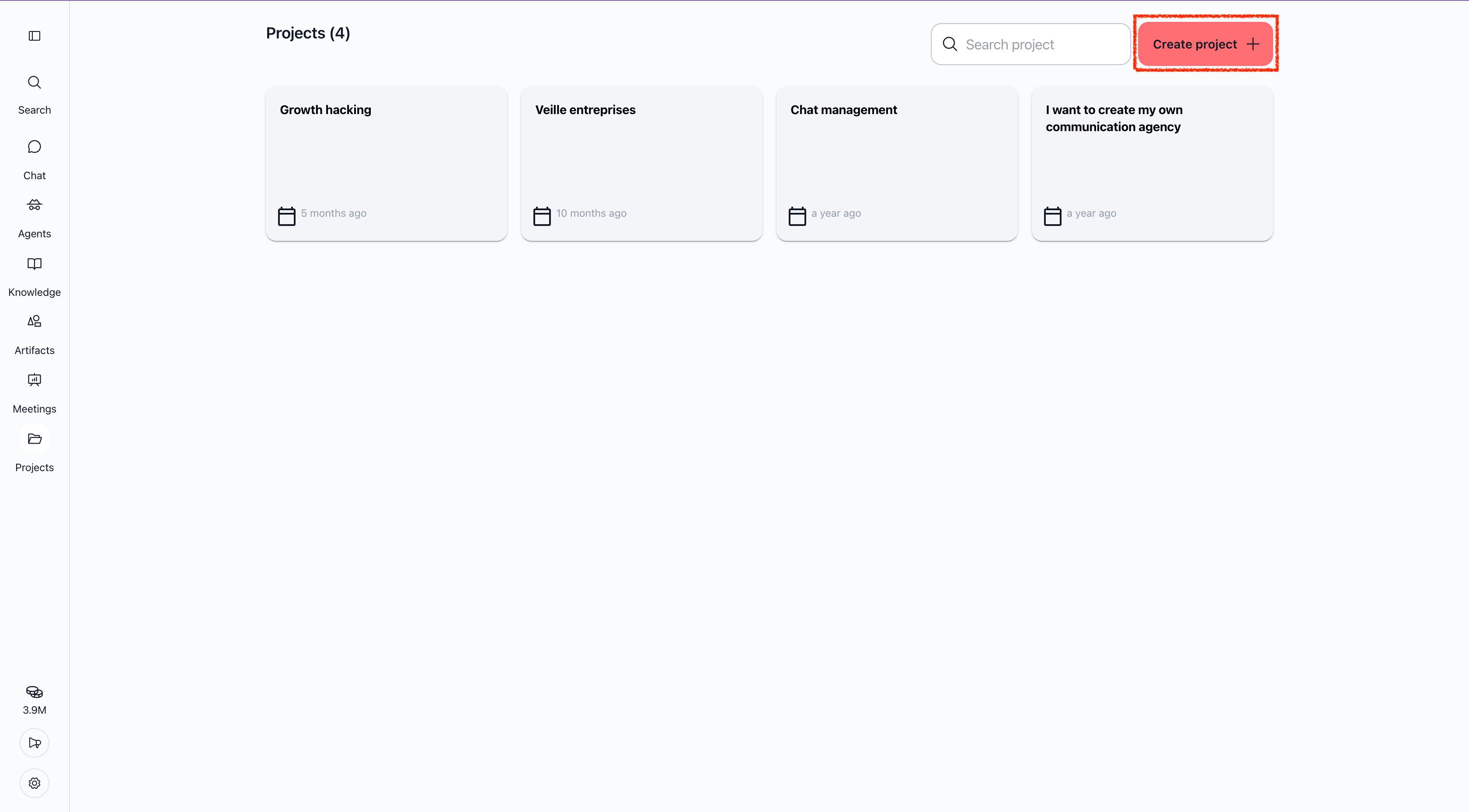The width and height of the screenshot is (1469, 812).
Task: Click 'a year ago' on Chat management card
Action: pos(836,213)
